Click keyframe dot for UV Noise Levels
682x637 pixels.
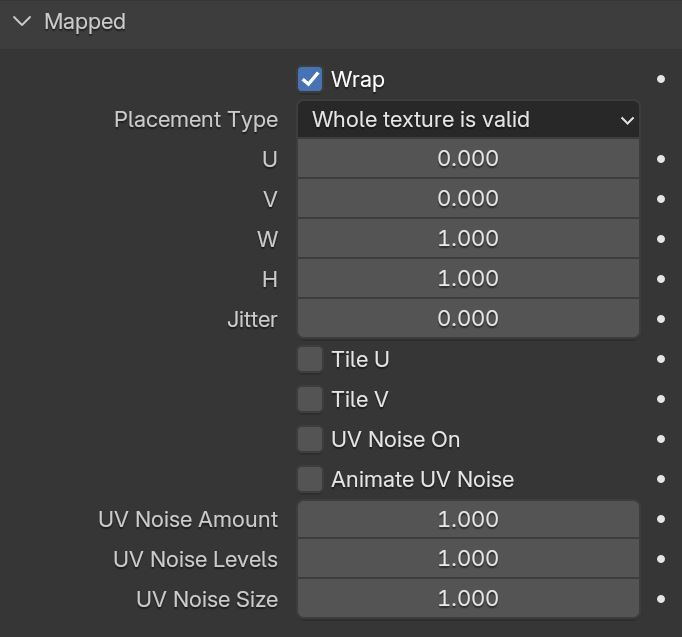point(661,559)
